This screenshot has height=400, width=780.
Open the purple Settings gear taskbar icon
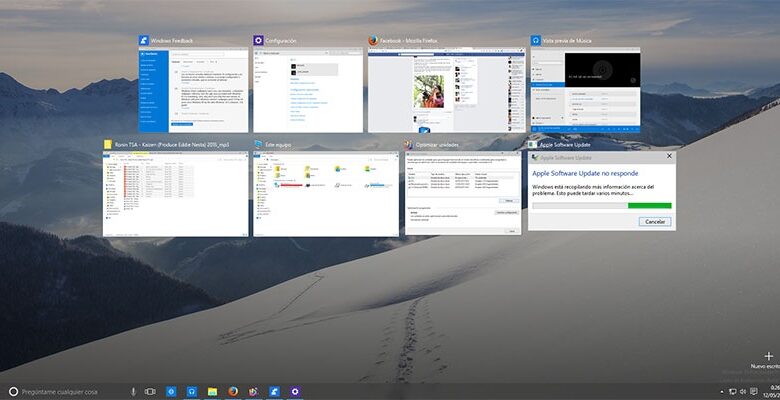(295, 392)
